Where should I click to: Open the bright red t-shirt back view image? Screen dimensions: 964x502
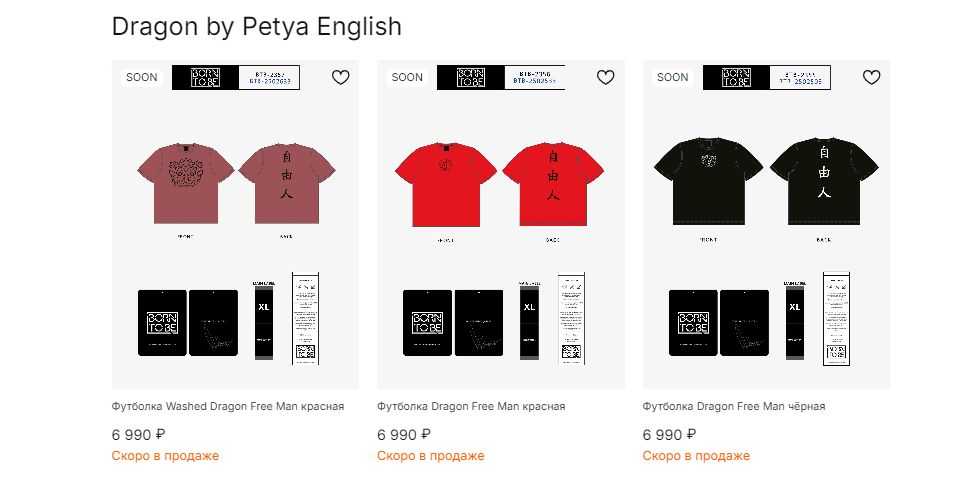click(553, 184)
